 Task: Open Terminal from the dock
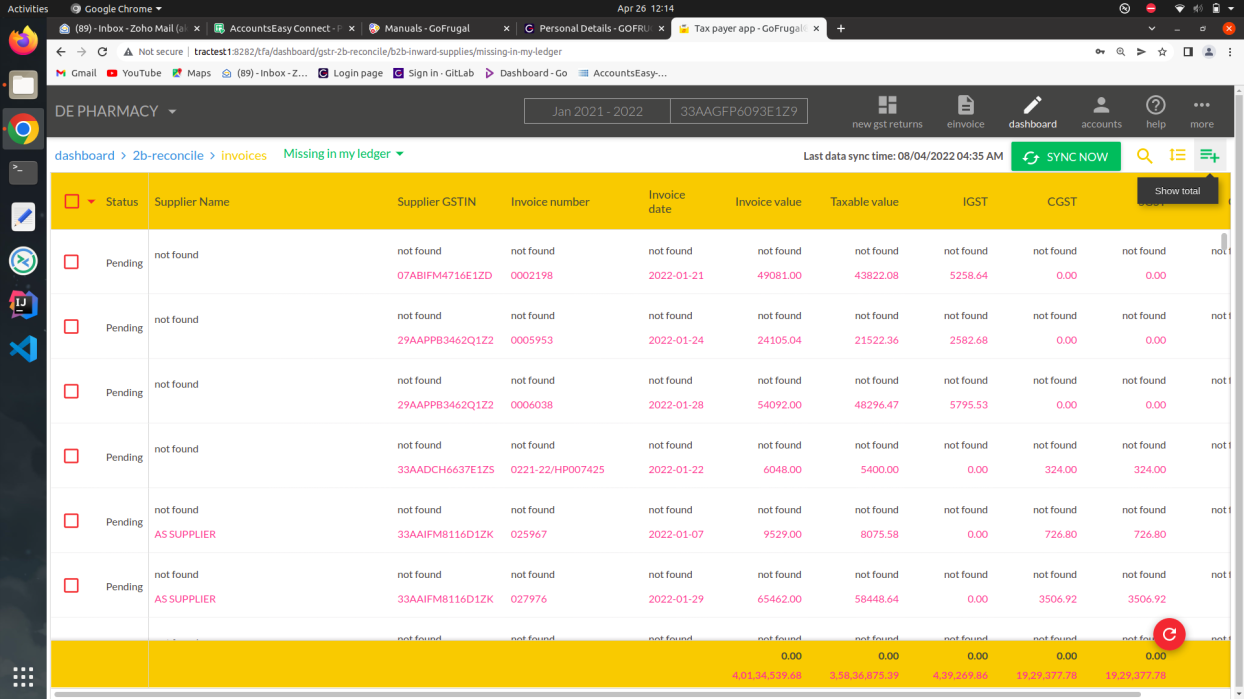click(23, 172)
